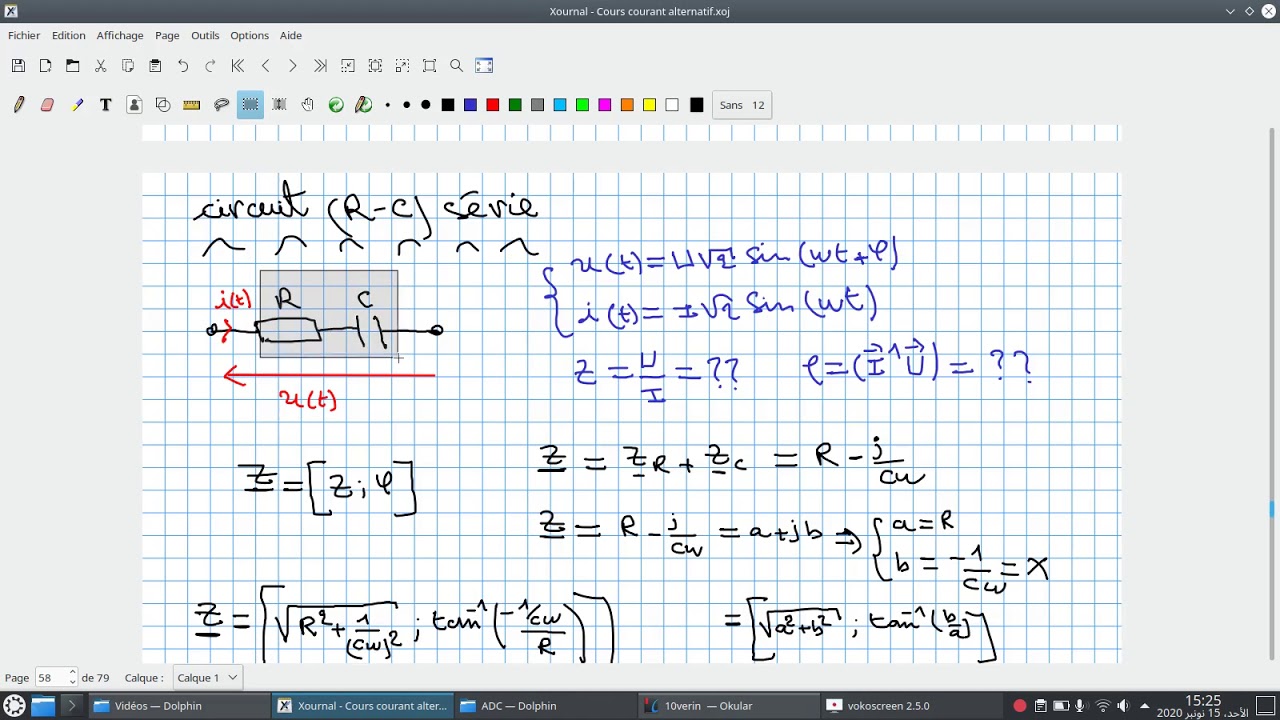Click the vertical scrollbar of the page
1280x720 pixels.
point(1272,392)
